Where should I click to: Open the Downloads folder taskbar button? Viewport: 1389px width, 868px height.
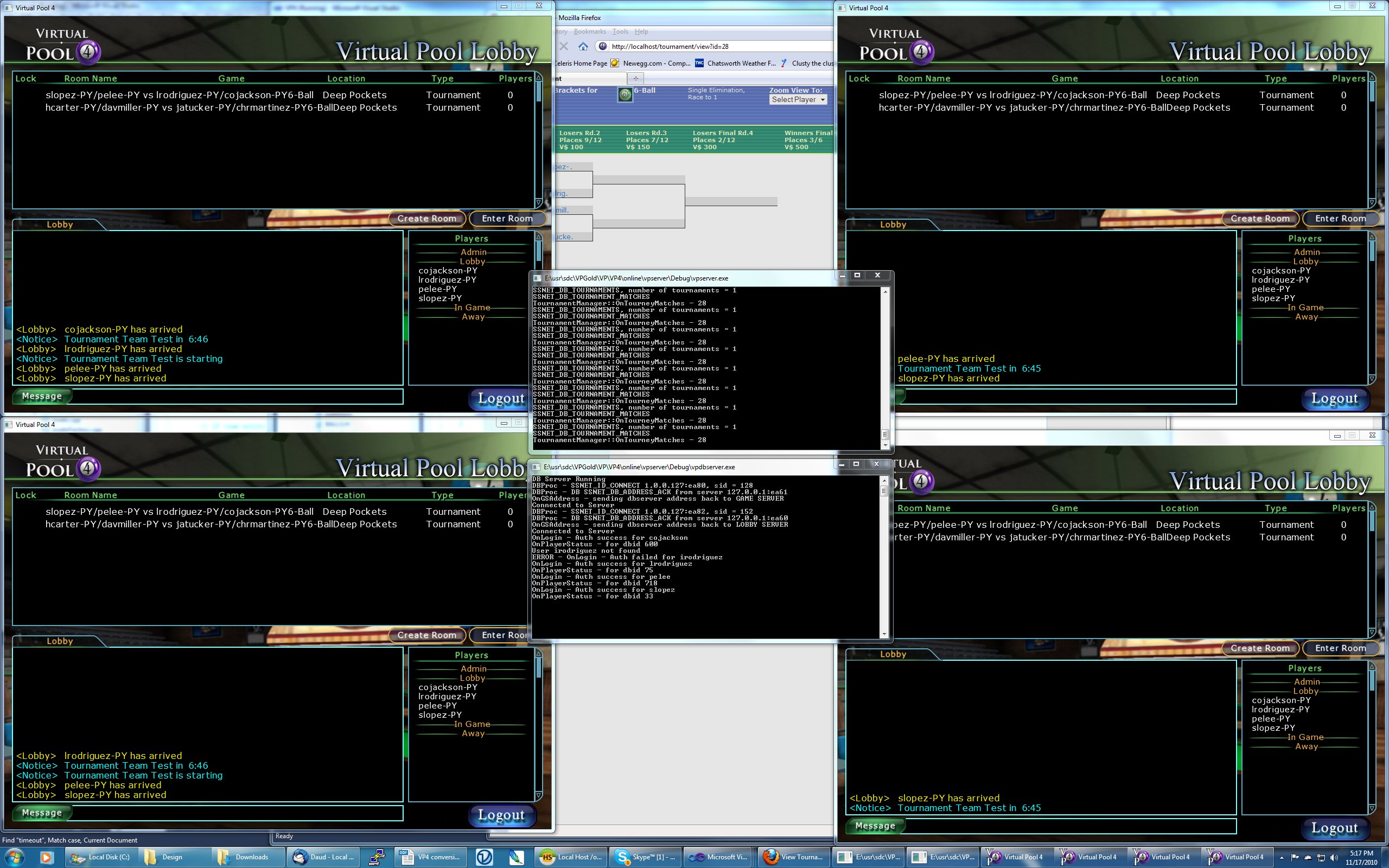point(247,857)
